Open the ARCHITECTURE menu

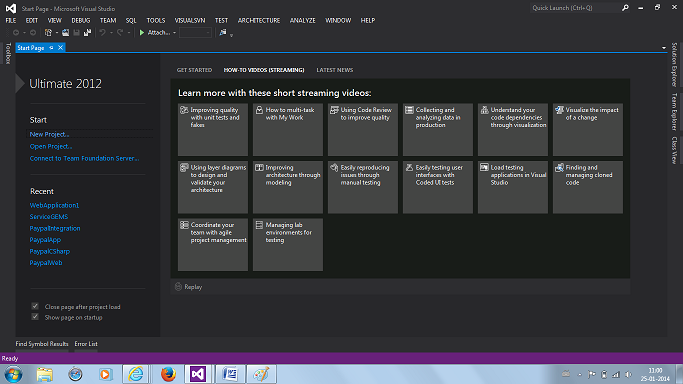(x=259, y=20)
